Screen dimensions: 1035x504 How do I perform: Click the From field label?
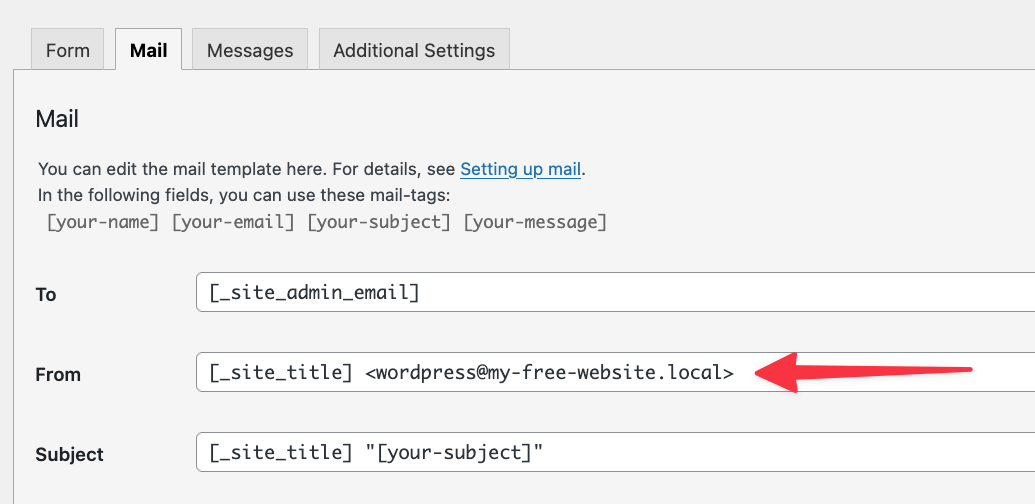(x=58, y=375)
